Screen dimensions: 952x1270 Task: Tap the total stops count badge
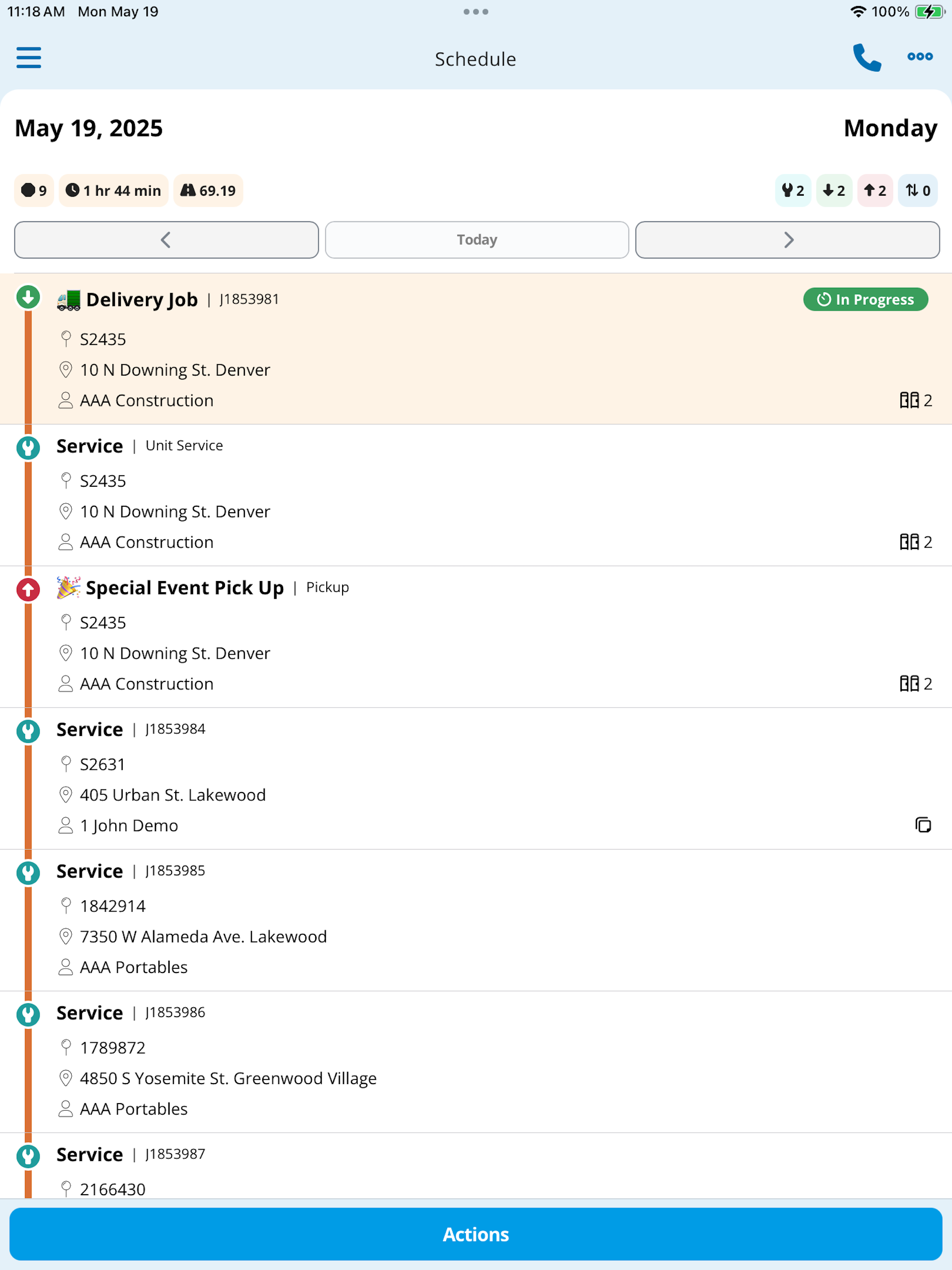34,191
